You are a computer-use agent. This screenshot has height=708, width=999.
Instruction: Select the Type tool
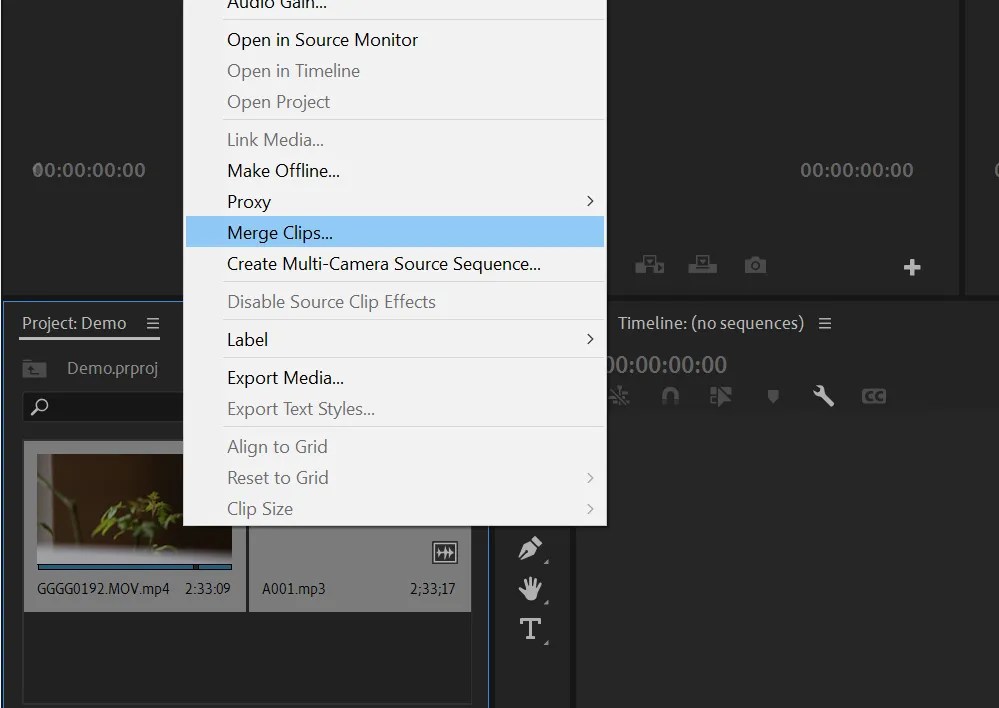tap(531, 629)
